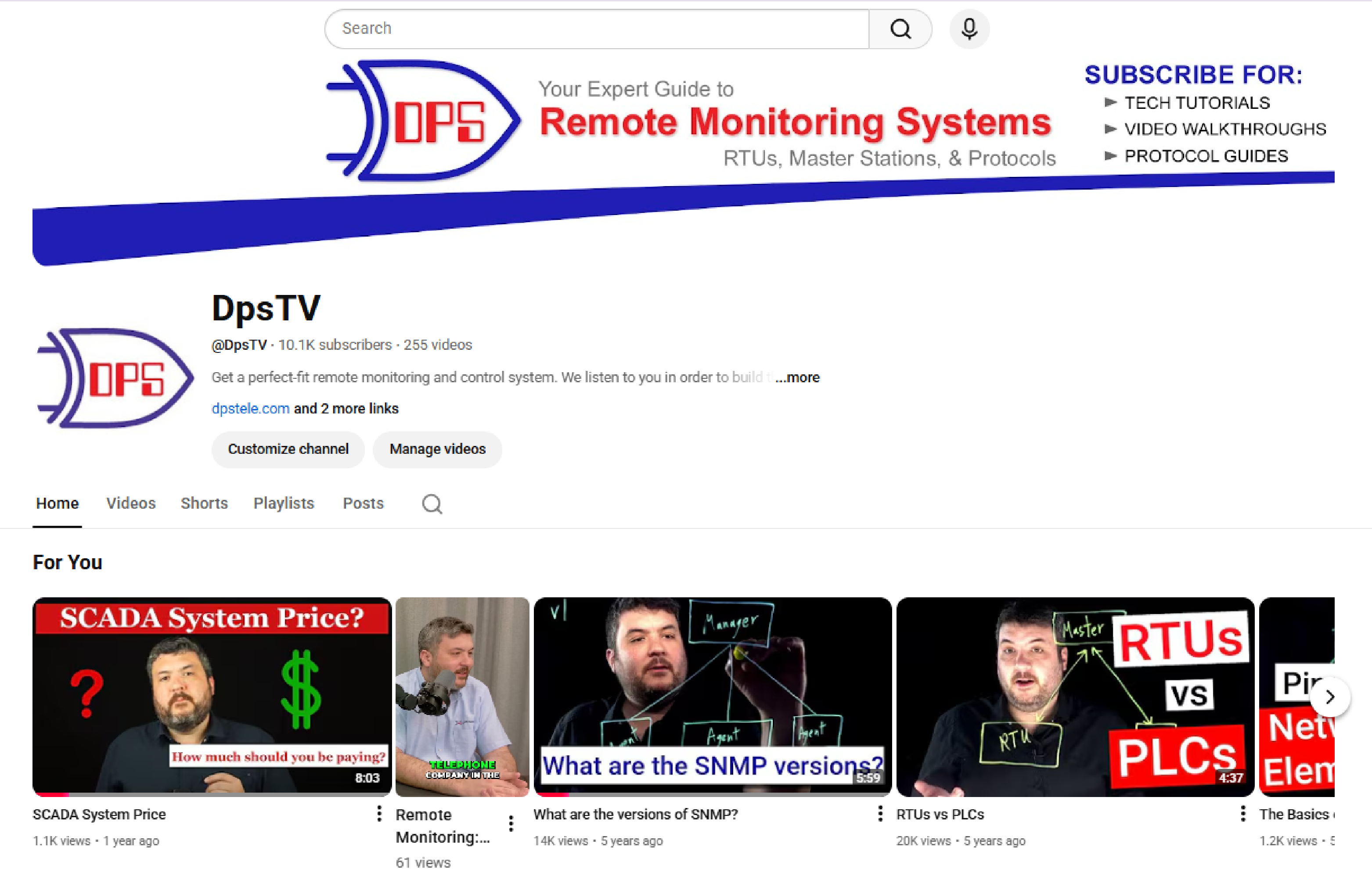Viewport: 1372px width, 869px height.
Task: Open options menu on Remote Monitoring short
Action: (x=511, y=822)
